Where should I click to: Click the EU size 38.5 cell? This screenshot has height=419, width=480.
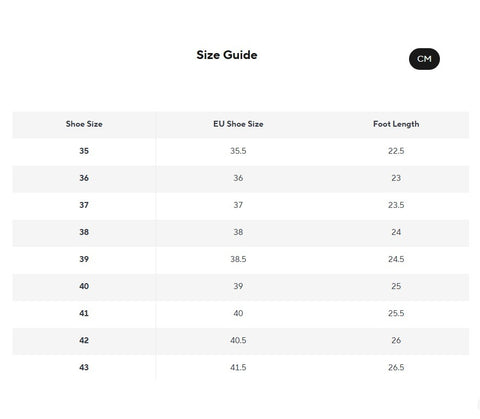pyautogui.click(x=238, y=259)
